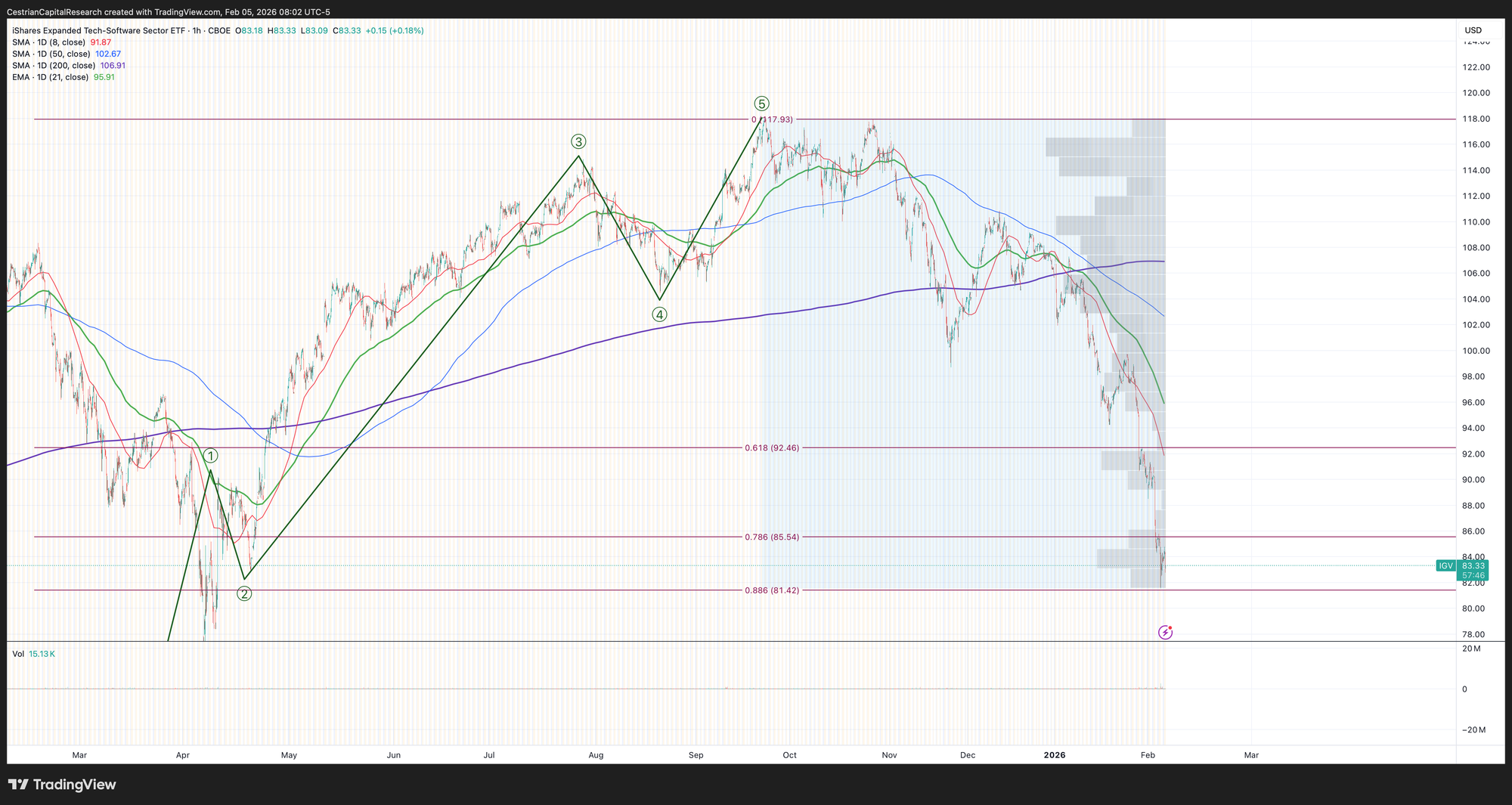This screenshot has height=805, width=1512.
Task: Click the Jul label on the time axis
Action: pyautogui.click(x=489, y=755)
